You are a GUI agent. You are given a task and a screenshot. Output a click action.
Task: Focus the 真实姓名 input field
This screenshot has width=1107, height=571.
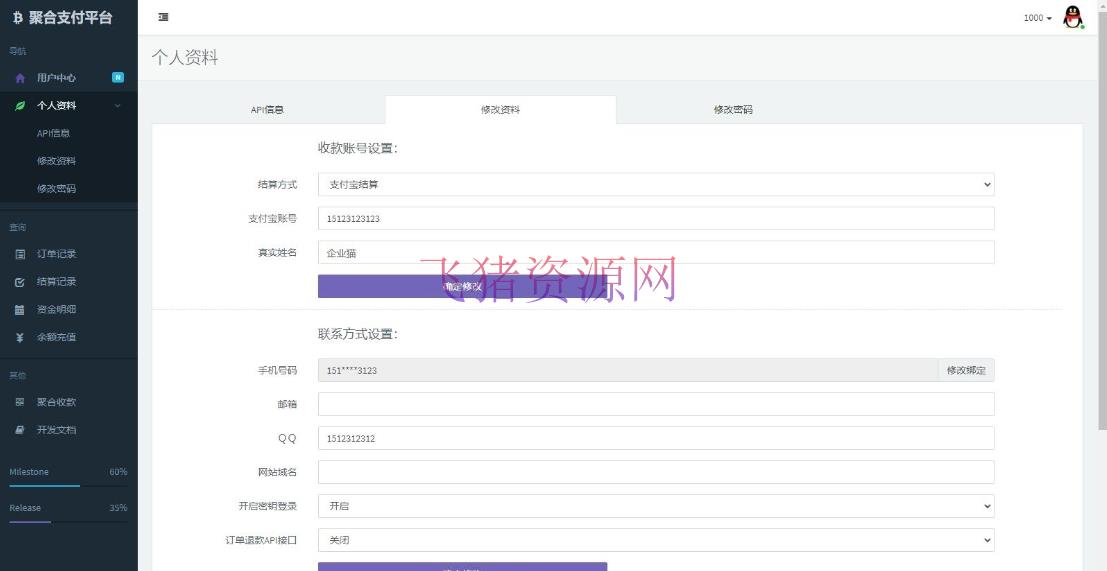coord(656,252)
